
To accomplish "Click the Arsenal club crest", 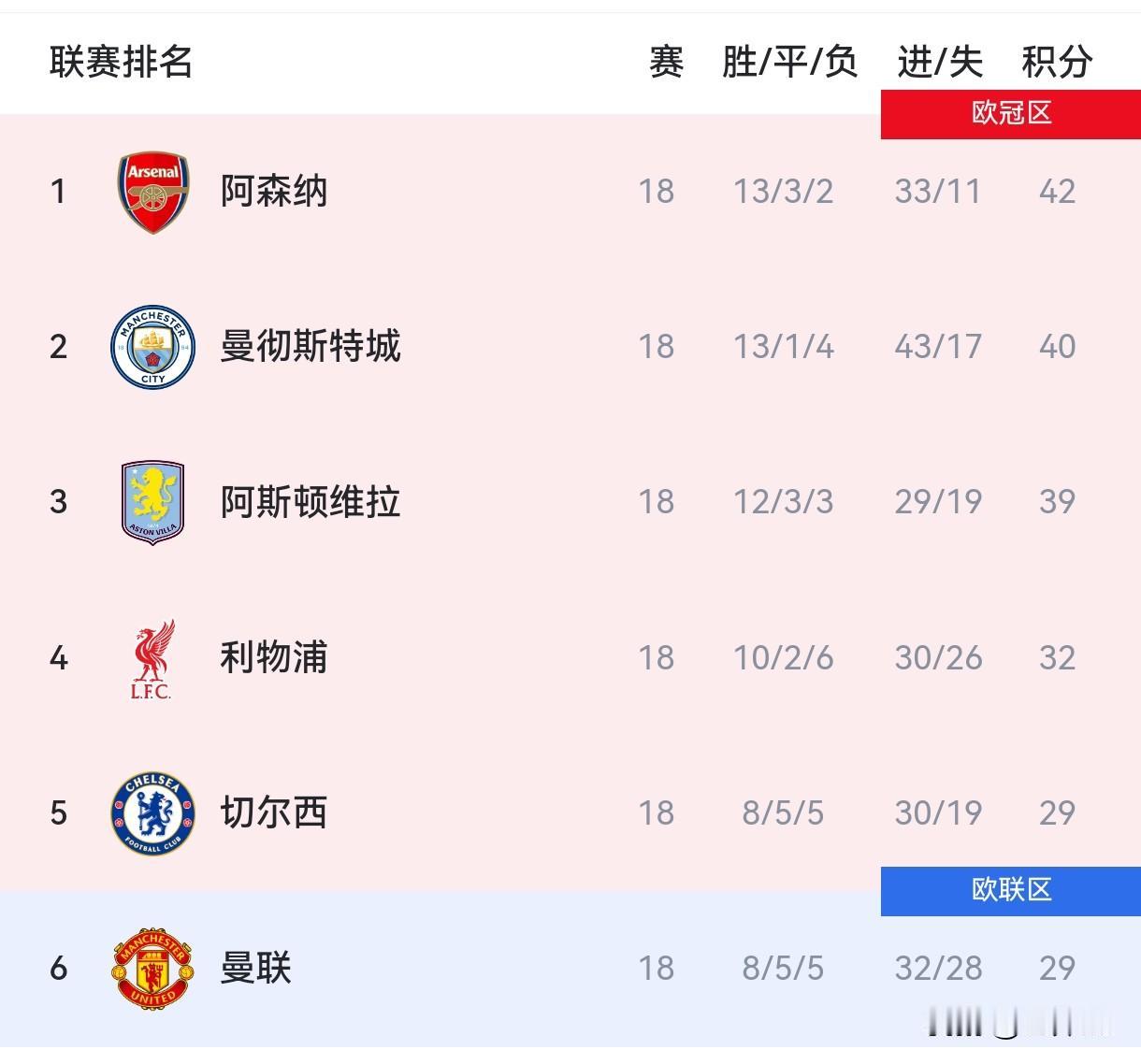I will (153, 192).
